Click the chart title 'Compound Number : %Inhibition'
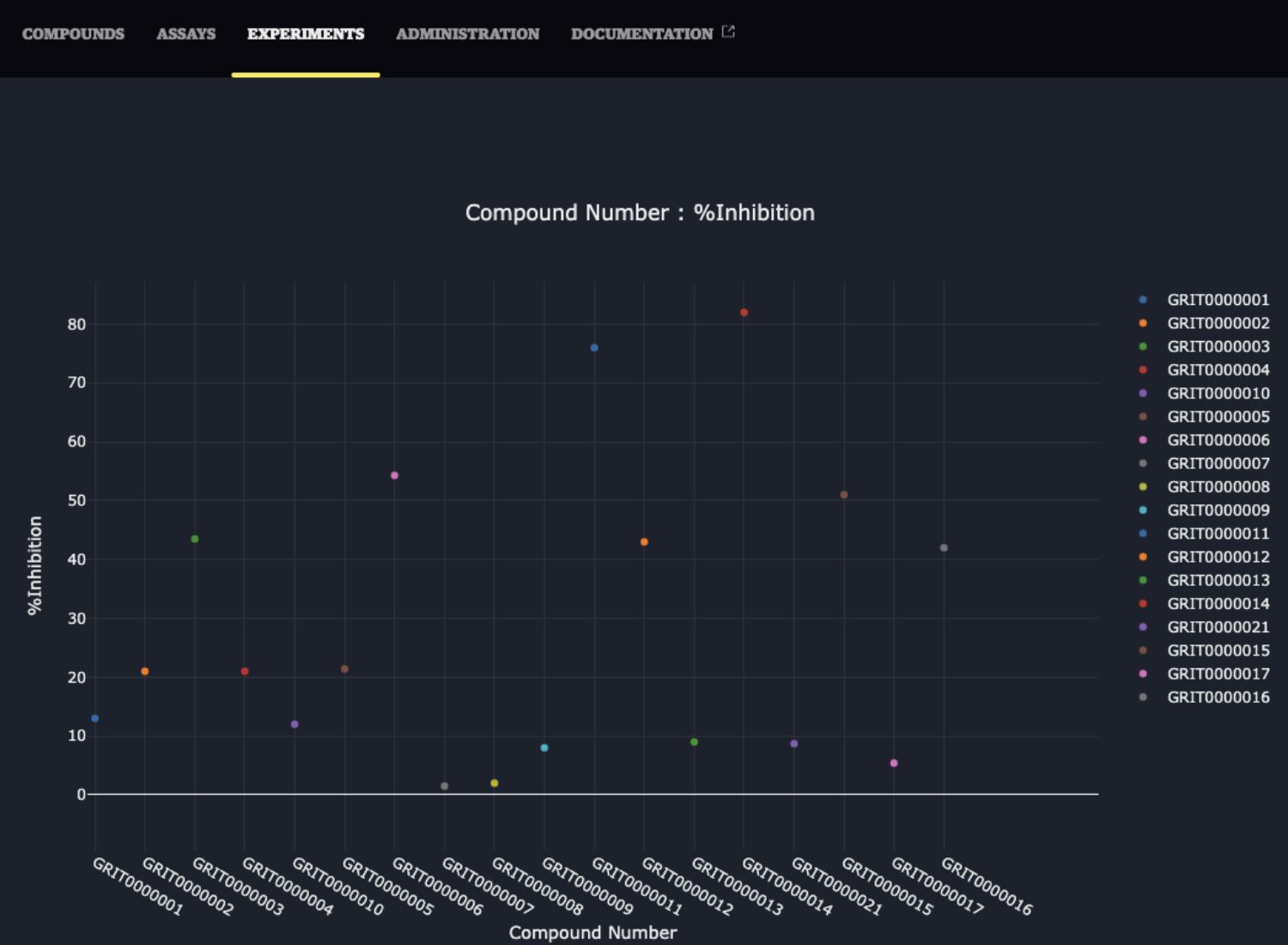This screenshot has height=945, width=1288. [x=640, y=213]
